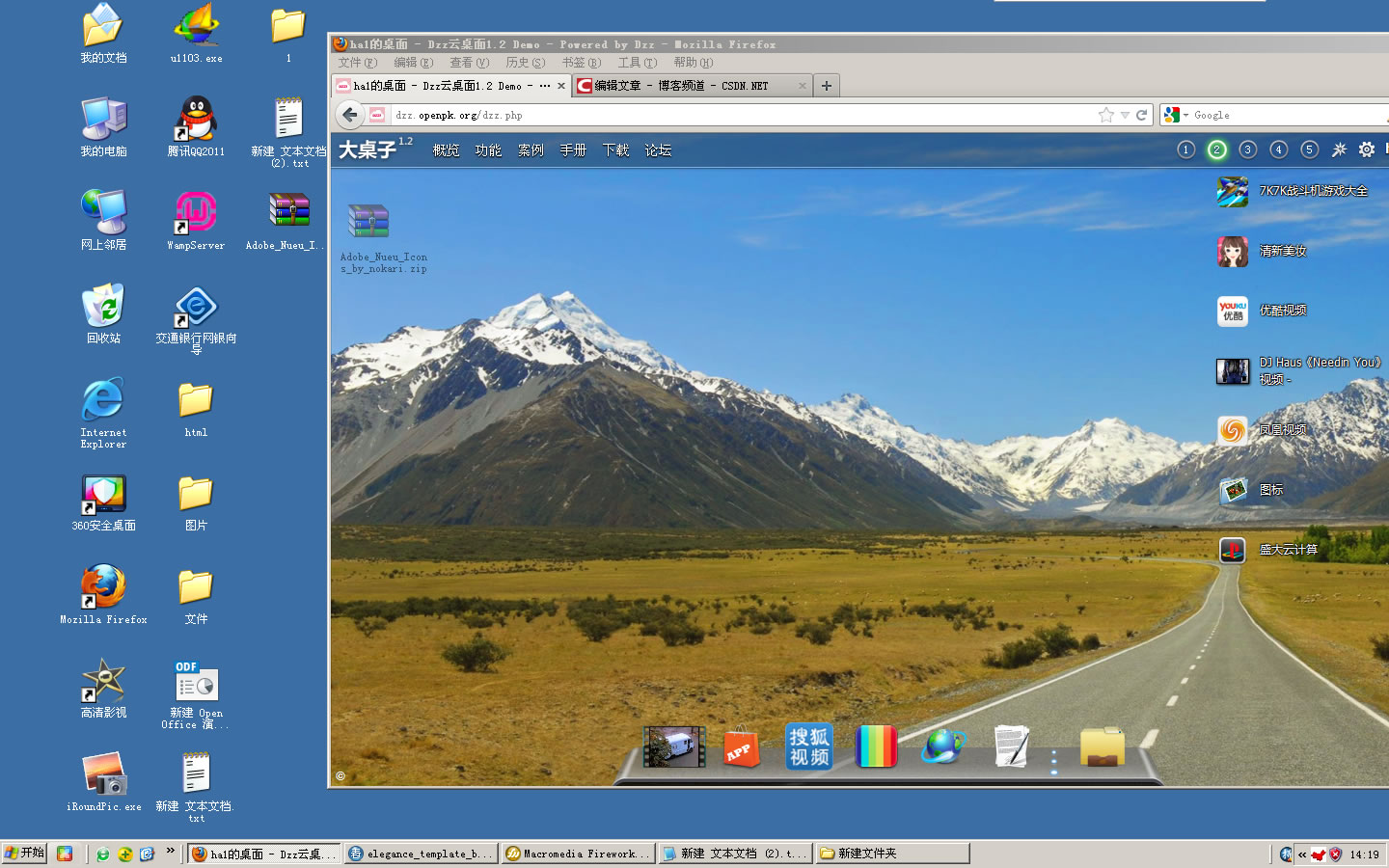Click the 手册 navigation link

[x=573, y=150]
